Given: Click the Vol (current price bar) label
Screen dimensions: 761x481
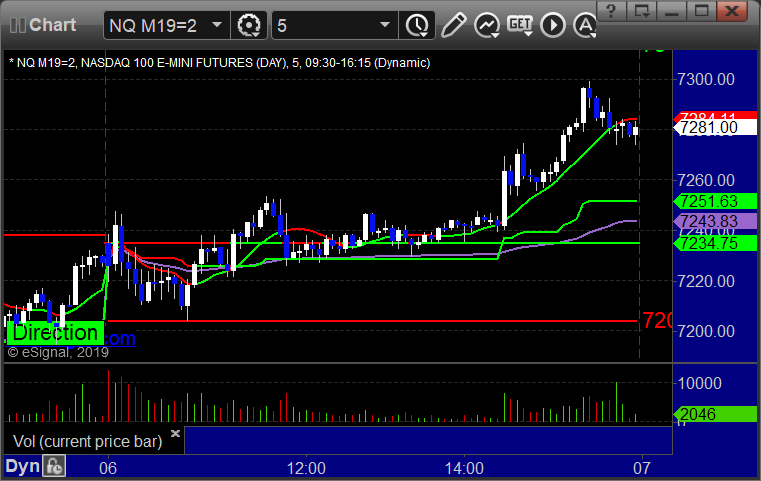Looking at the screenshot, I should tap(87, 441).
